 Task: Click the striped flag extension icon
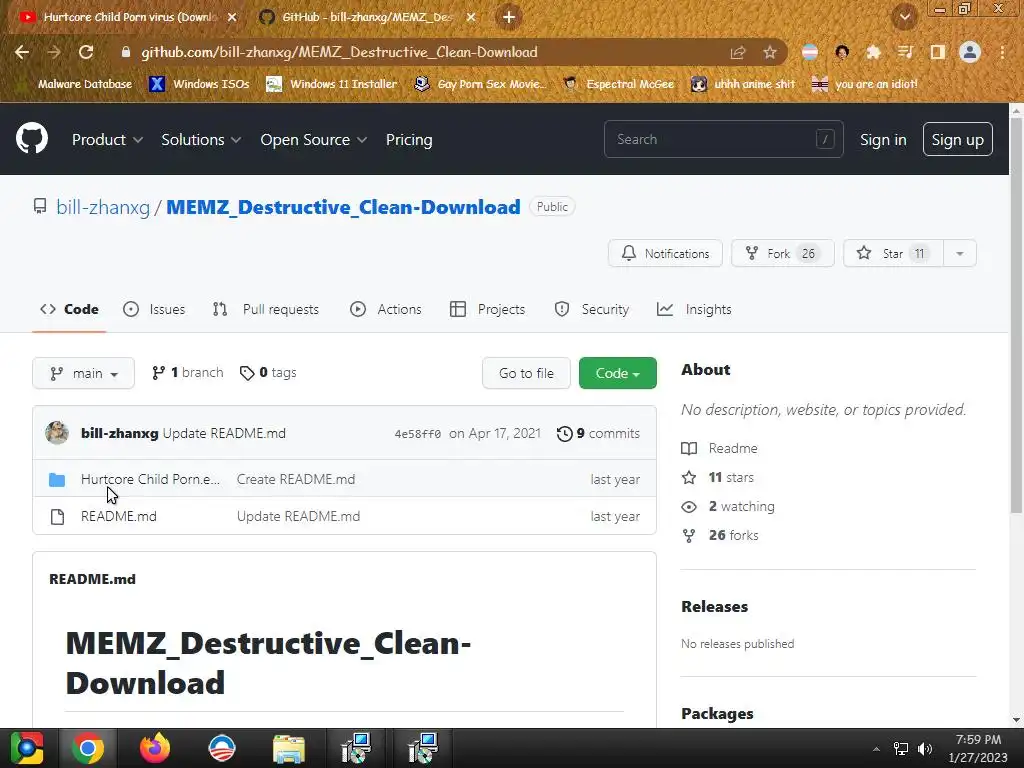tap(810, 52)
